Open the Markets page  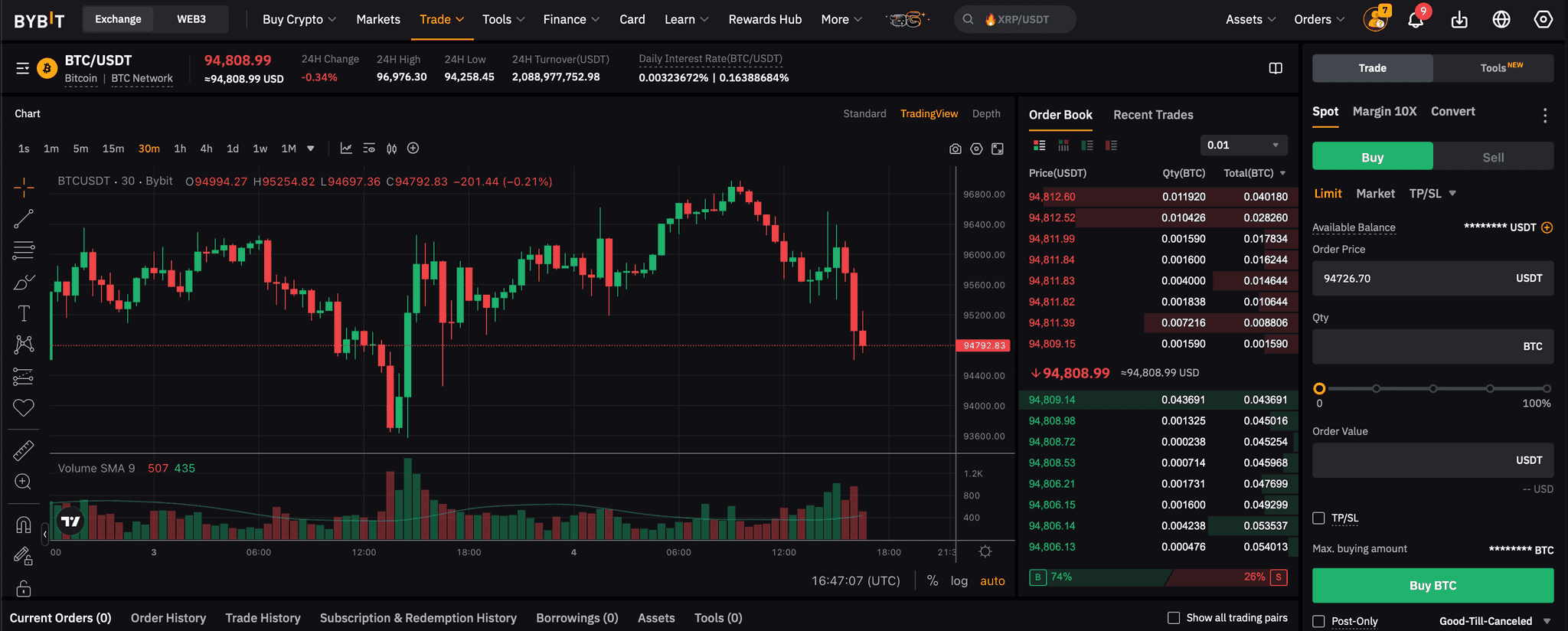tap(378, 19)
